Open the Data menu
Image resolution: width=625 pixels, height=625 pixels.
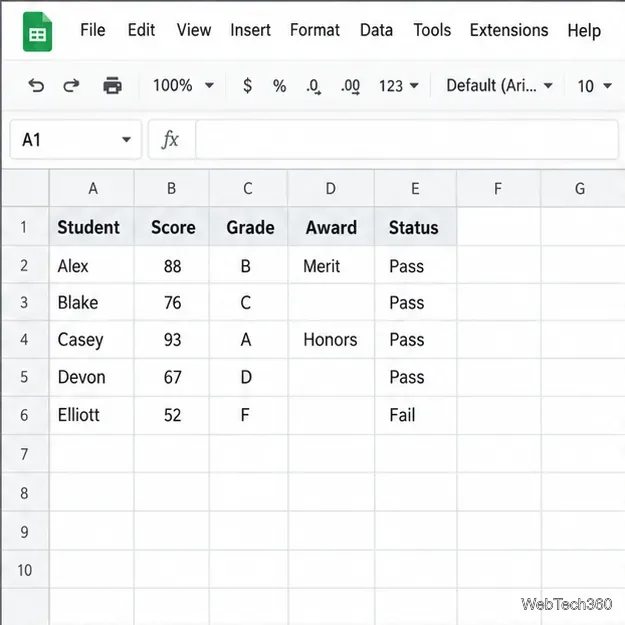pyautogui.click(x=376, y=30)
